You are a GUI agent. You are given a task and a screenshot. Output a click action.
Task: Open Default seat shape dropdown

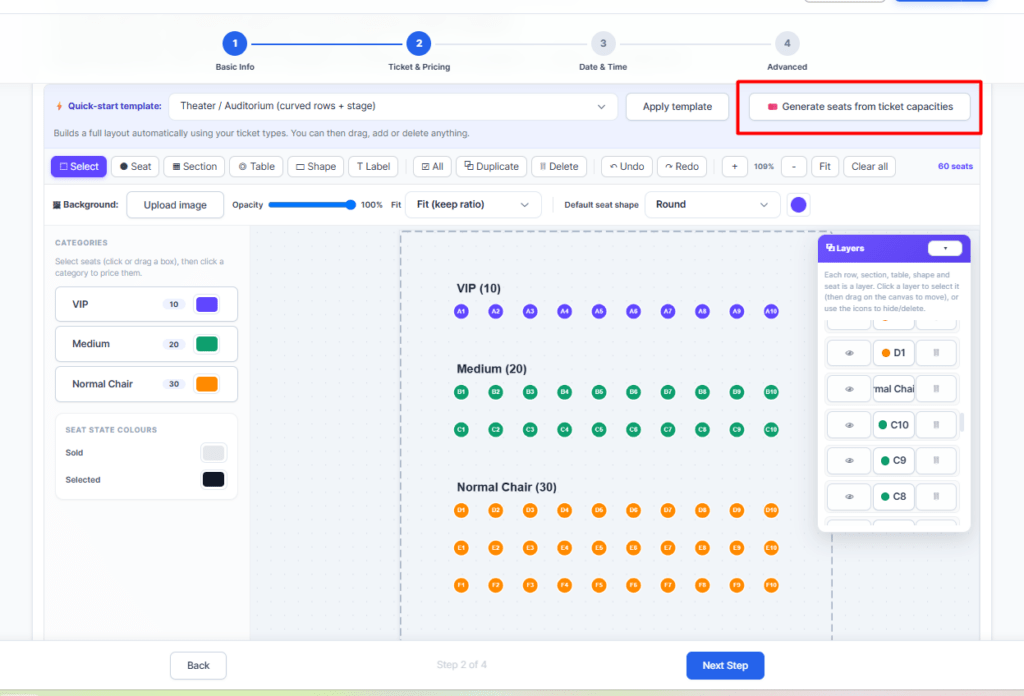pos(712,204)
